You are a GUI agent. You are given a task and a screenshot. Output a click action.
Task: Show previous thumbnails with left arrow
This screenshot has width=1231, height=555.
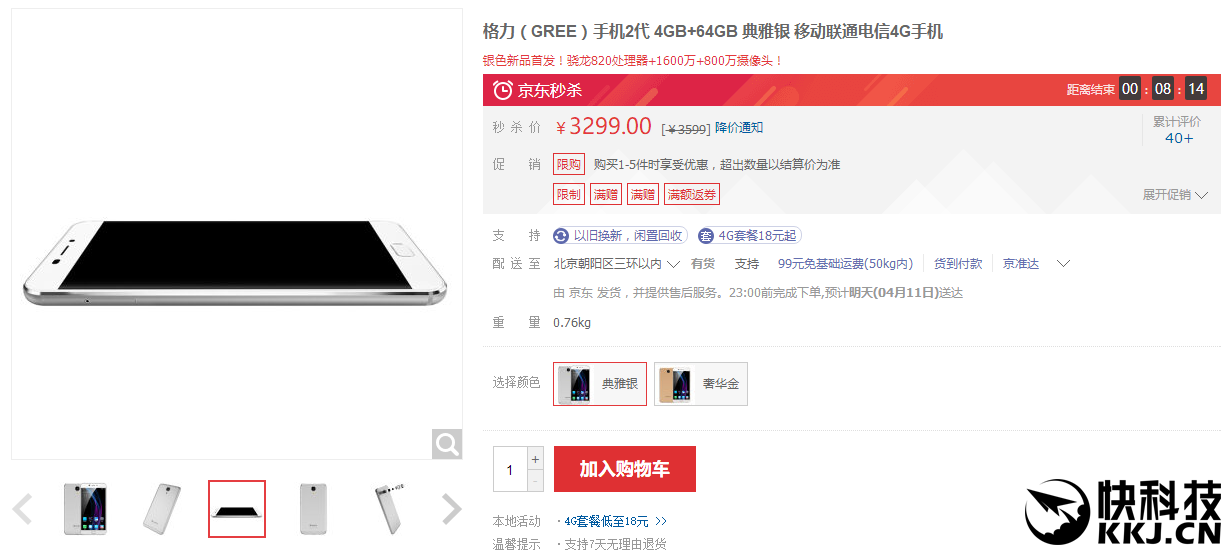(22, 509)
